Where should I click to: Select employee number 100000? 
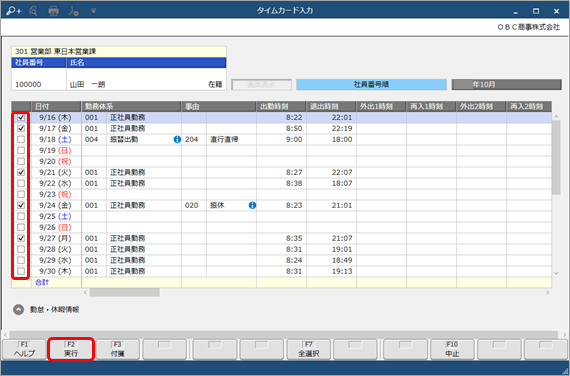pos(28,84)
